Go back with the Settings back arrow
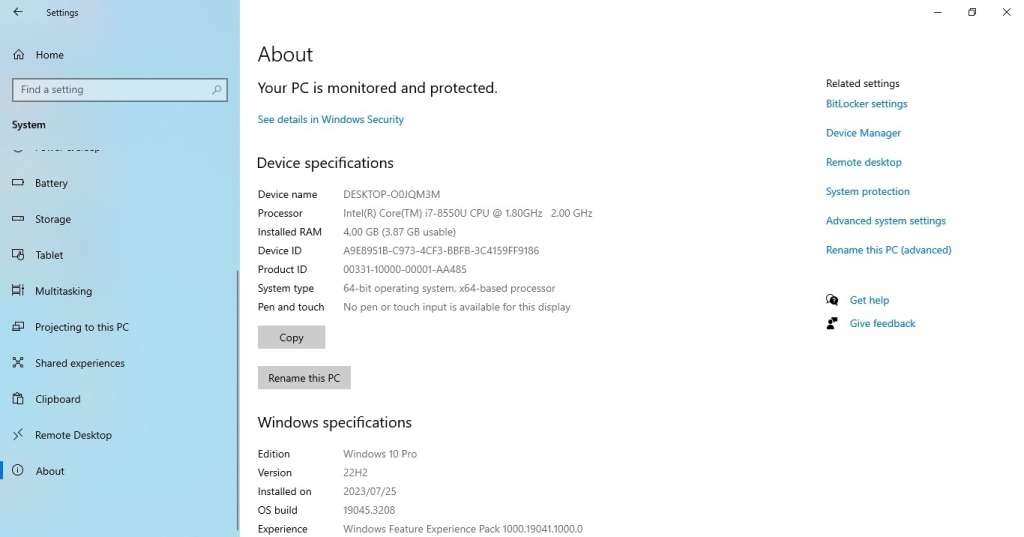 pyautogui.click(x=18, y=12)
